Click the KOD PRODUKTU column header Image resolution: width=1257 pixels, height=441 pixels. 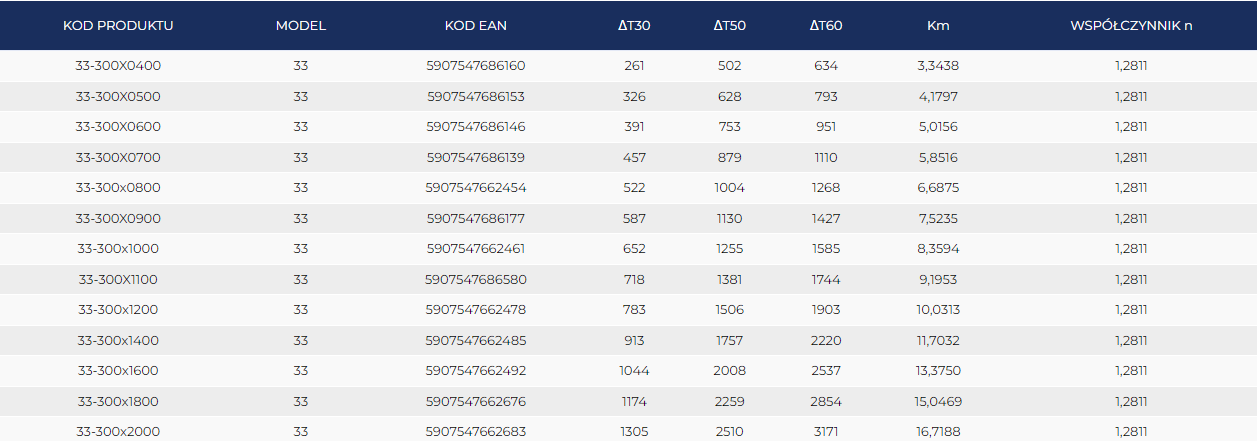tap(118, 25)
